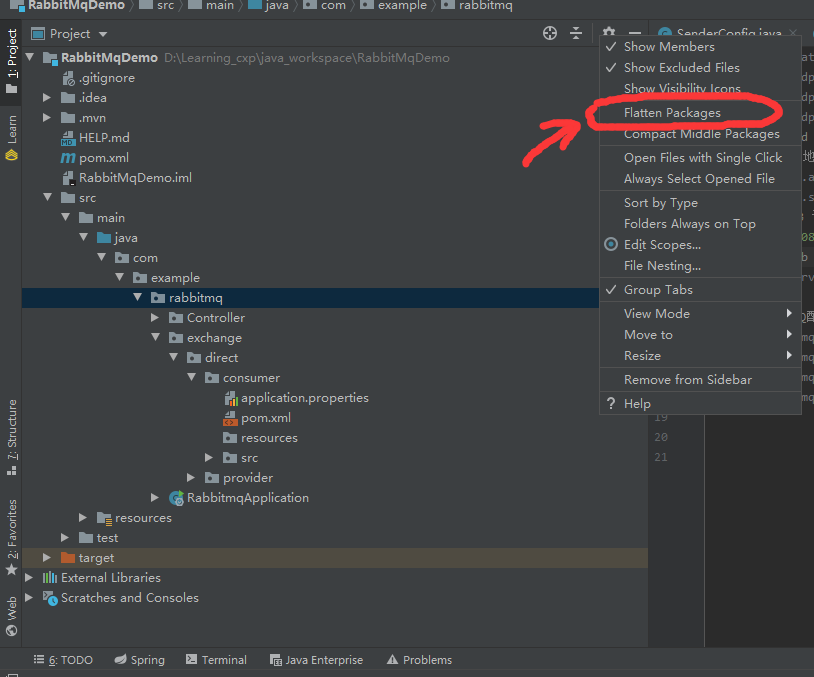Click the hide panel minus icon
814x677 pixels.
pos(634,33)
